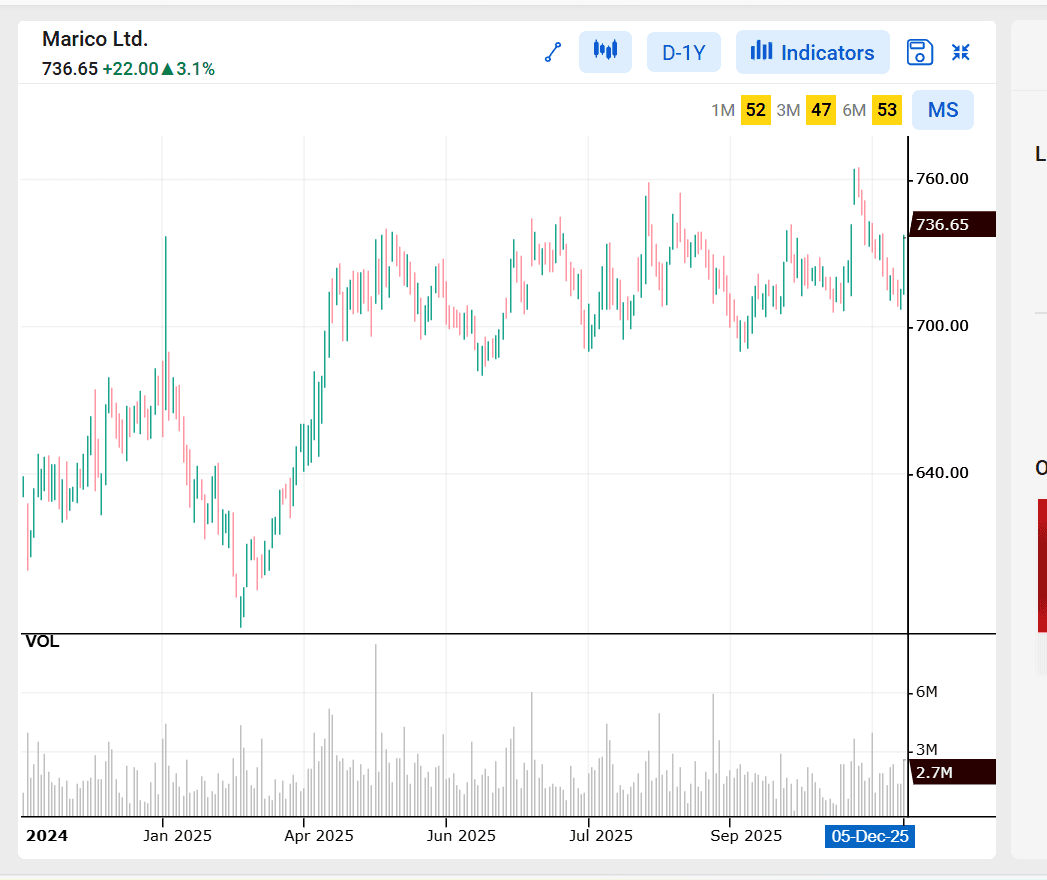Screen dimensions: 1047x880
Task: Click the 3.1% change percentage
Action: (x=195, y=69)
